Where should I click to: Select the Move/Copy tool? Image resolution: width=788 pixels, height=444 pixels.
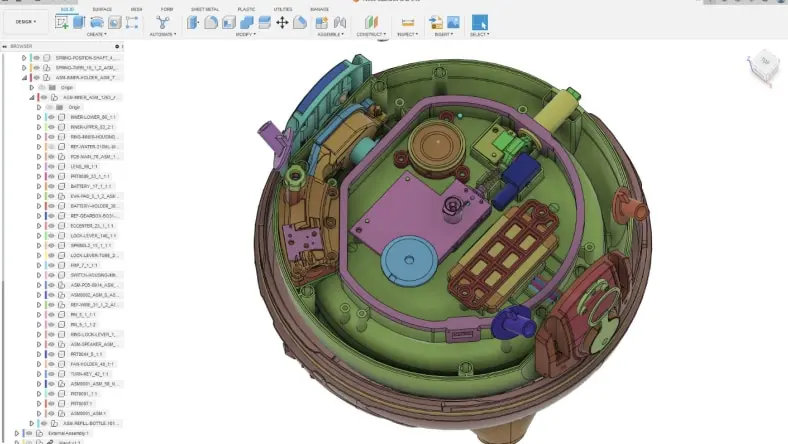click(282, 22)
